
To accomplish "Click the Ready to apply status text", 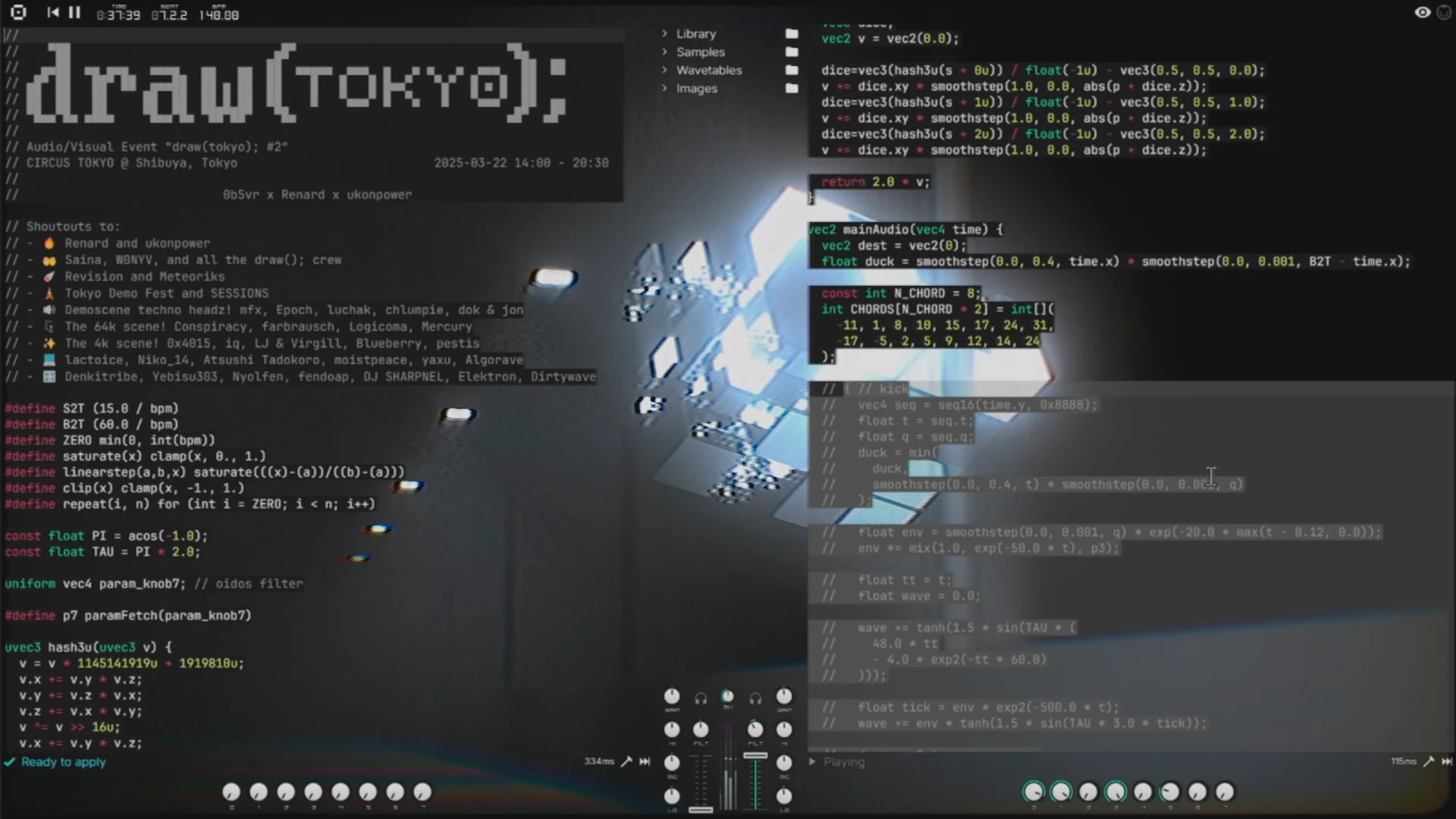I will coord(64,762).
